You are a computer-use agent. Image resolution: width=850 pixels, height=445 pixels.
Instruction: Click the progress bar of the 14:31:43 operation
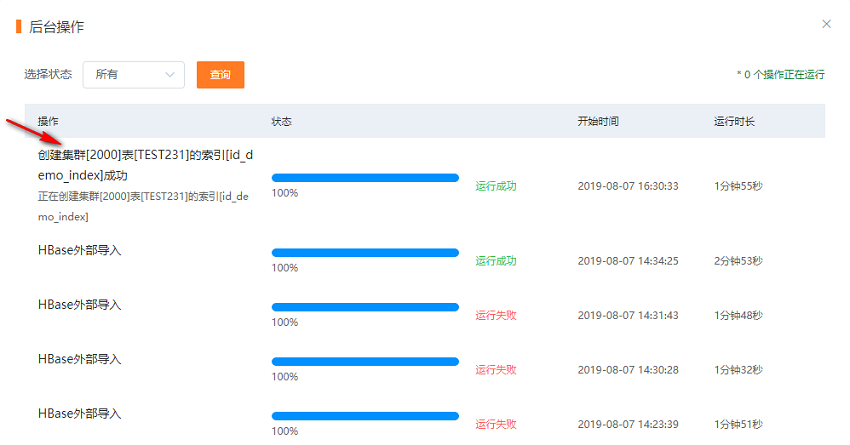tap(365, 307)
